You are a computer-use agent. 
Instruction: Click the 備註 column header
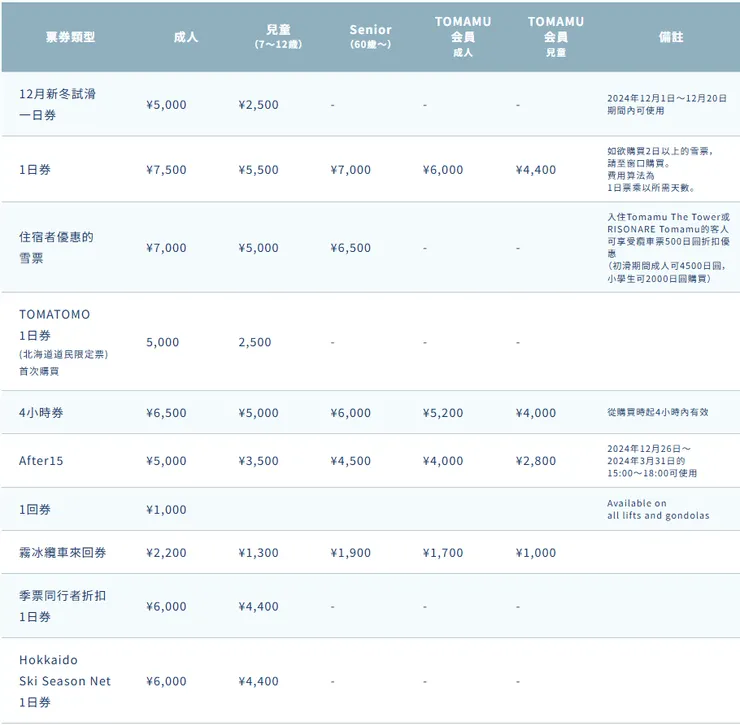click(x=671, y=37)
